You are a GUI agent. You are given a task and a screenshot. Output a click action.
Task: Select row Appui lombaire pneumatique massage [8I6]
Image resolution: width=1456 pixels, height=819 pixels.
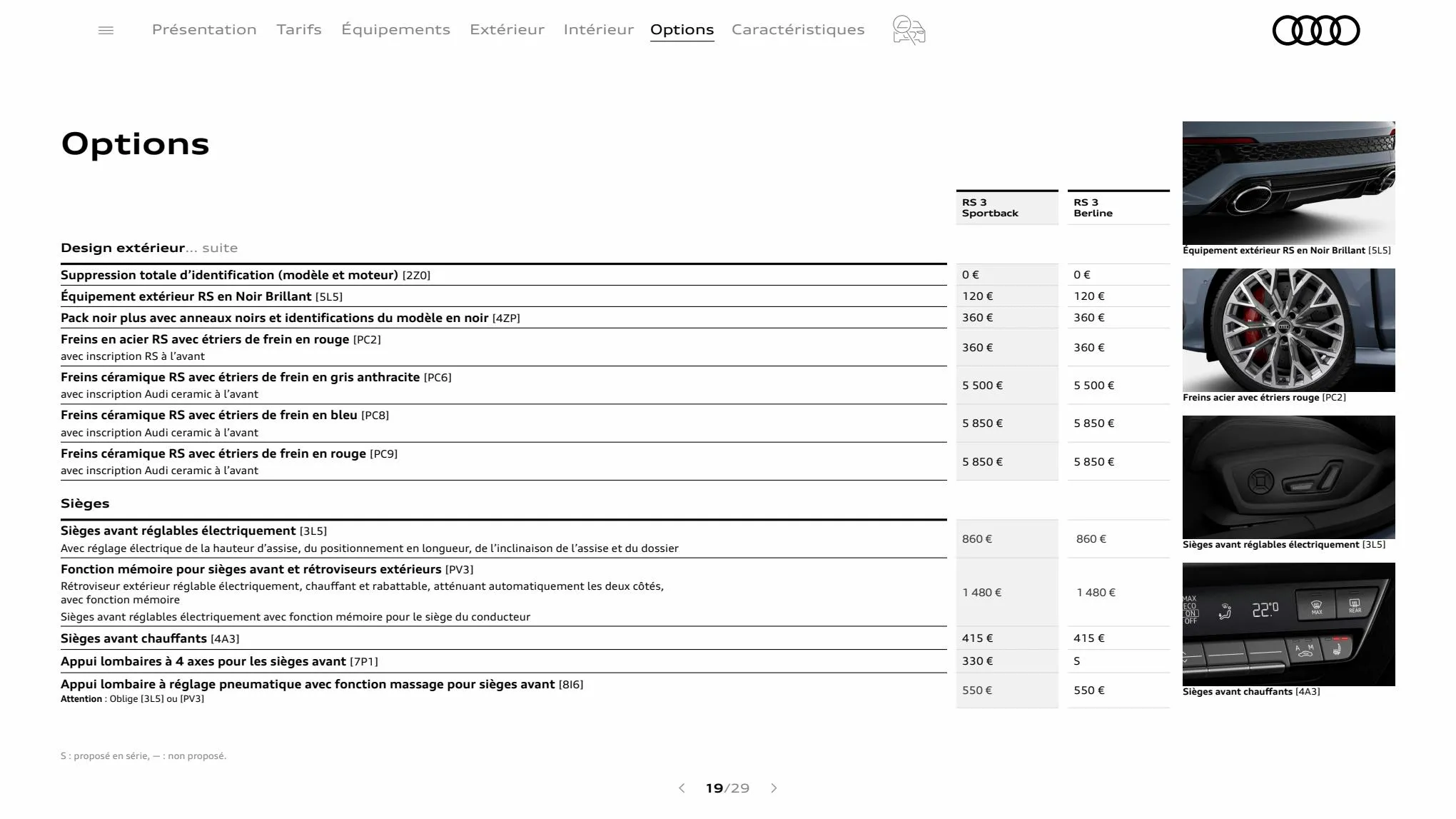pos(503,690)
